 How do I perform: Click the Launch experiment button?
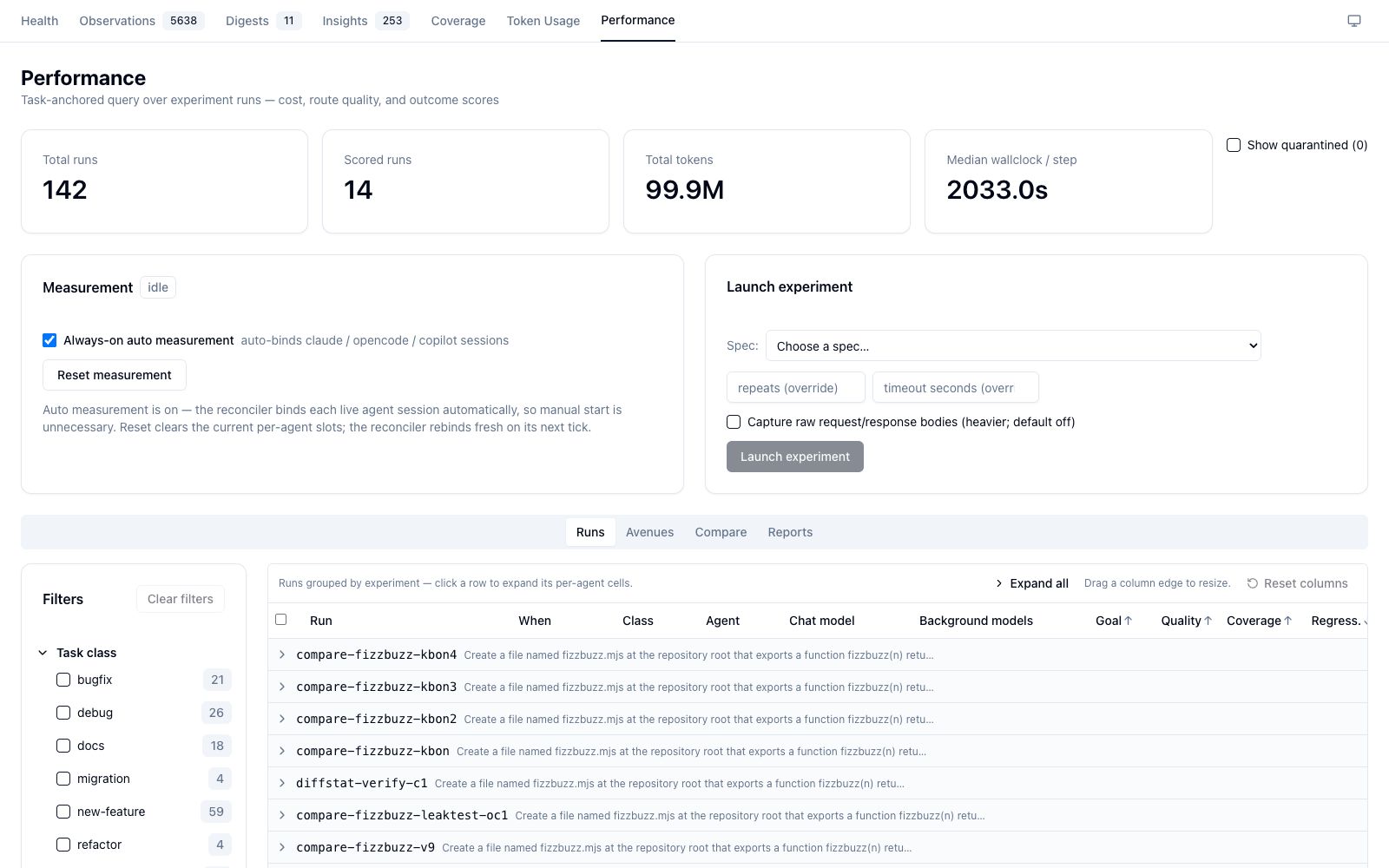[x=795, y=457]
